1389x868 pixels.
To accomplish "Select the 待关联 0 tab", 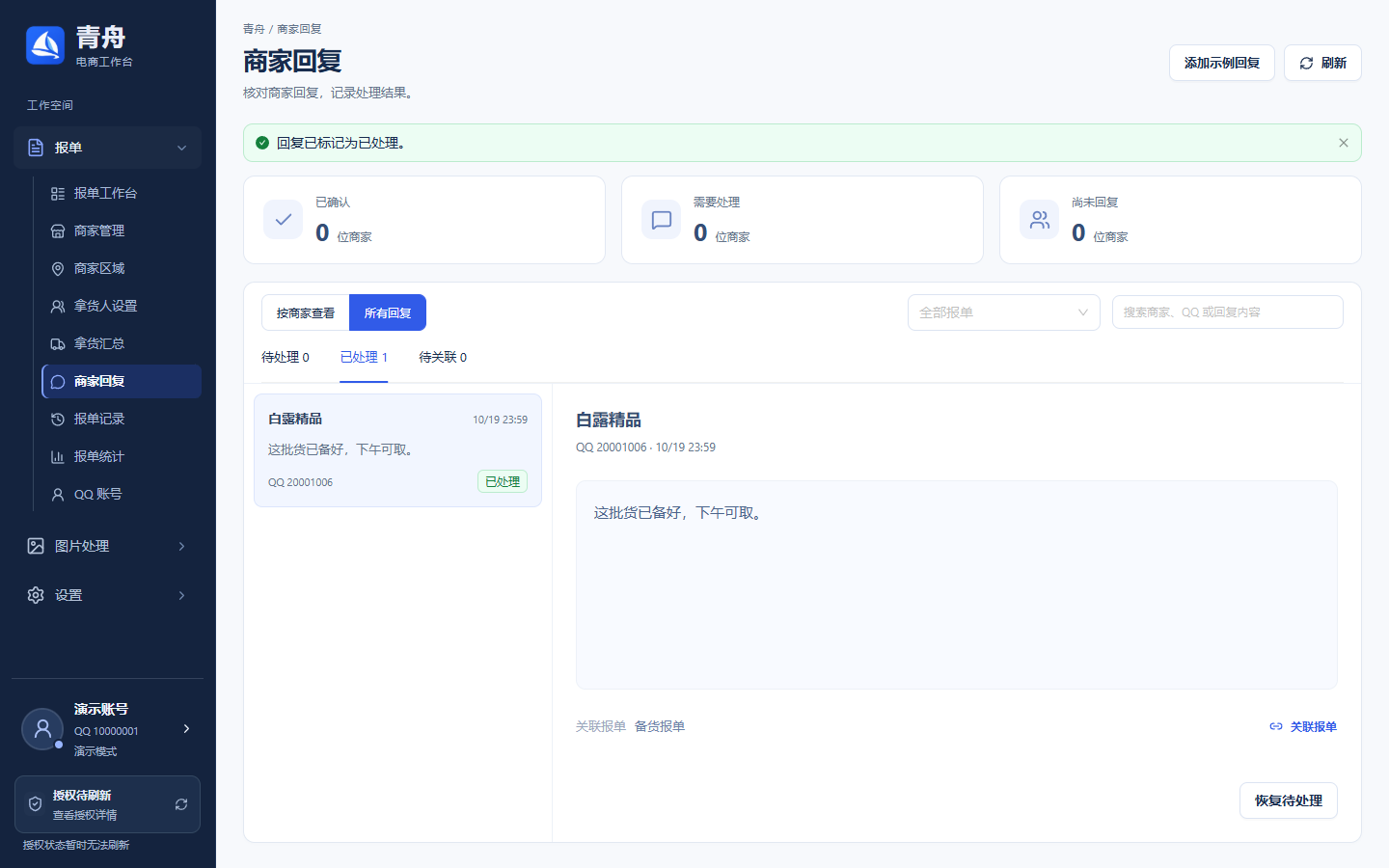I will [443, 358].
